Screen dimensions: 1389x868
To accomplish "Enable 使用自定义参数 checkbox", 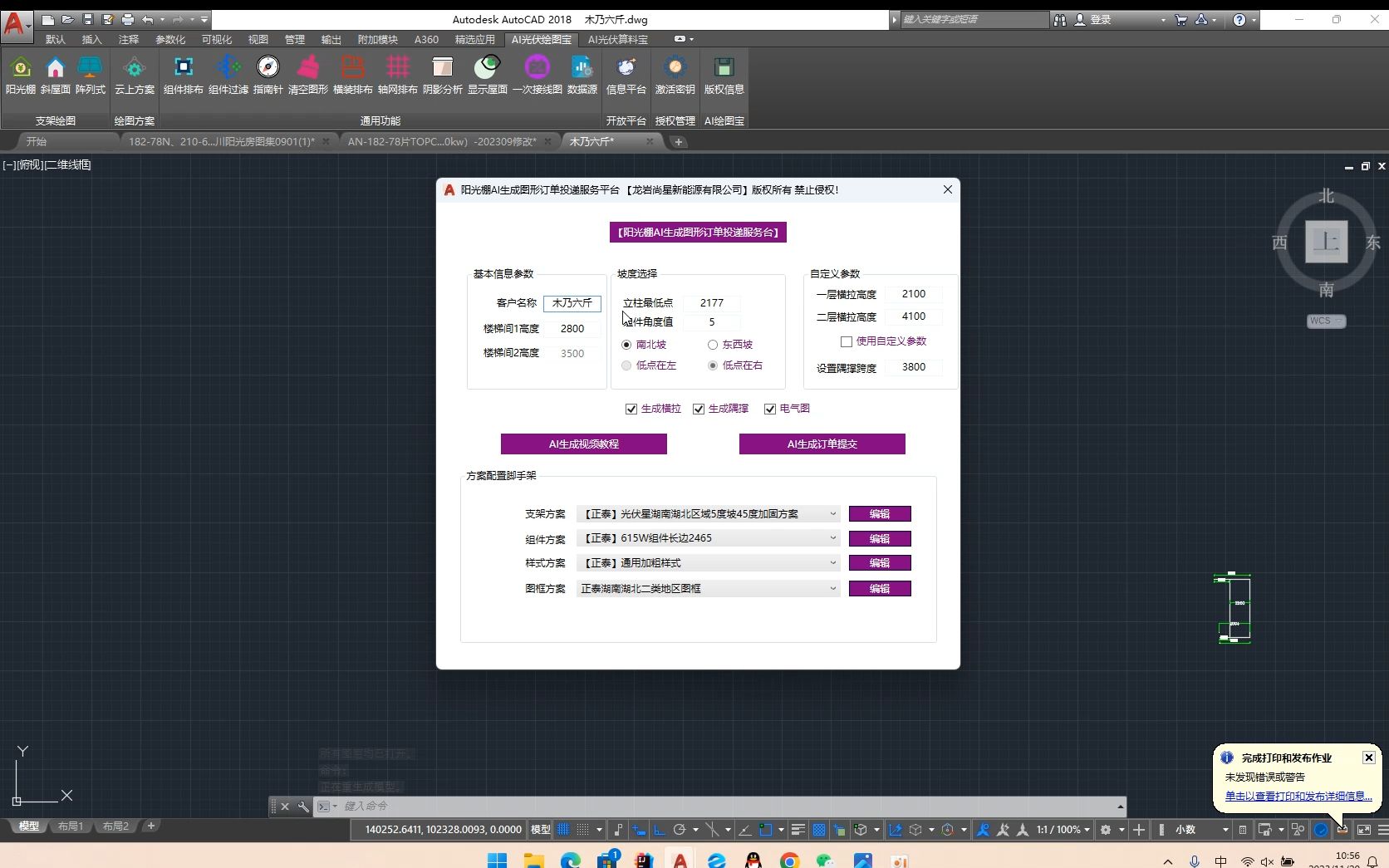I will (847, 341).
